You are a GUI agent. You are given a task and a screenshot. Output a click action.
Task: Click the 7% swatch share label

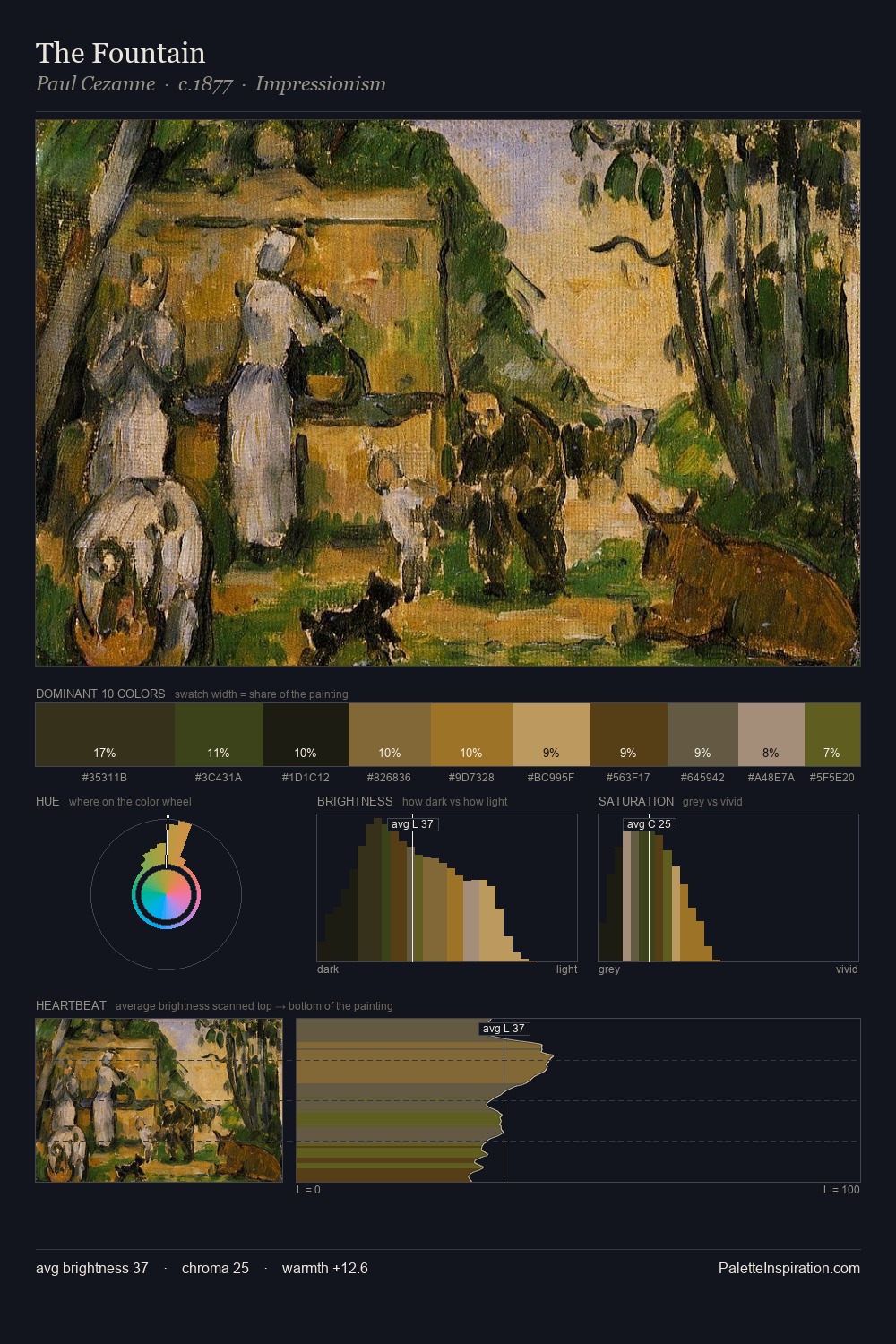pos(832,753)
